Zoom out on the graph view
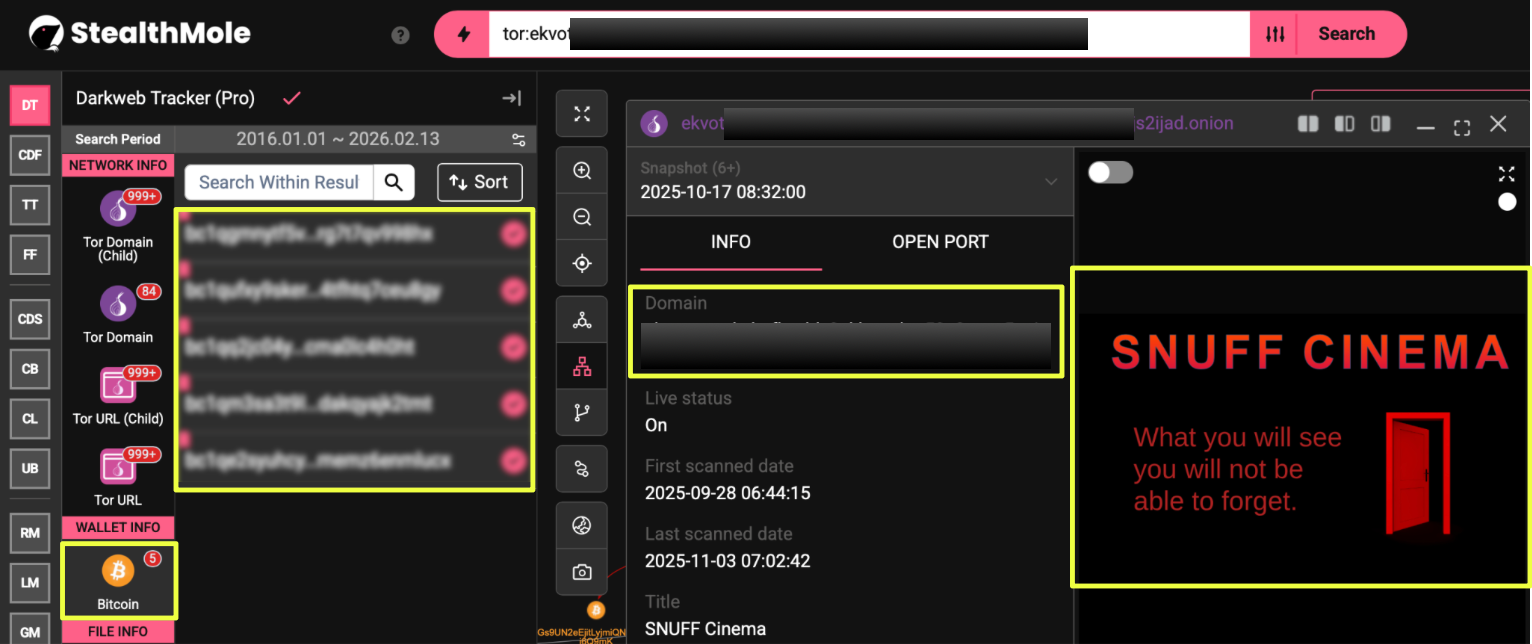1532x644 pixels. (582, 217)
